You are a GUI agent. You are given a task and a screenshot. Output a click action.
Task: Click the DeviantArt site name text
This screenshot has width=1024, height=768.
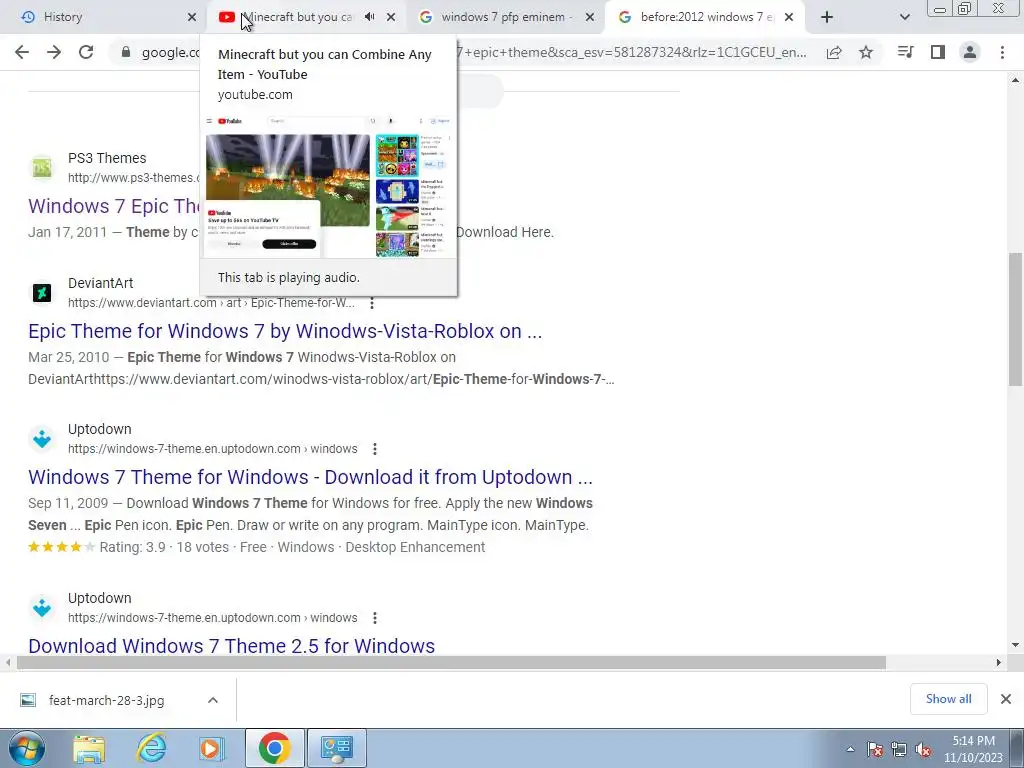click(101, 283)
